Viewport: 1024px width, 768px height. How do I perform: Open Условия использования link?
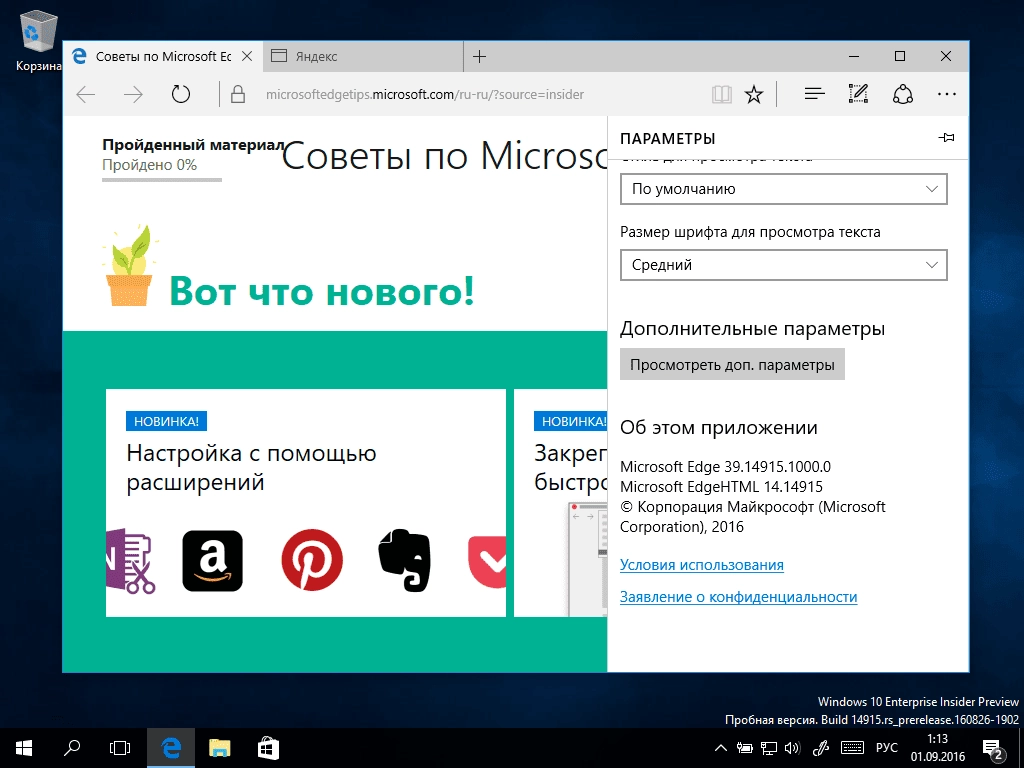pyautogui.click(x=701, y=565)
